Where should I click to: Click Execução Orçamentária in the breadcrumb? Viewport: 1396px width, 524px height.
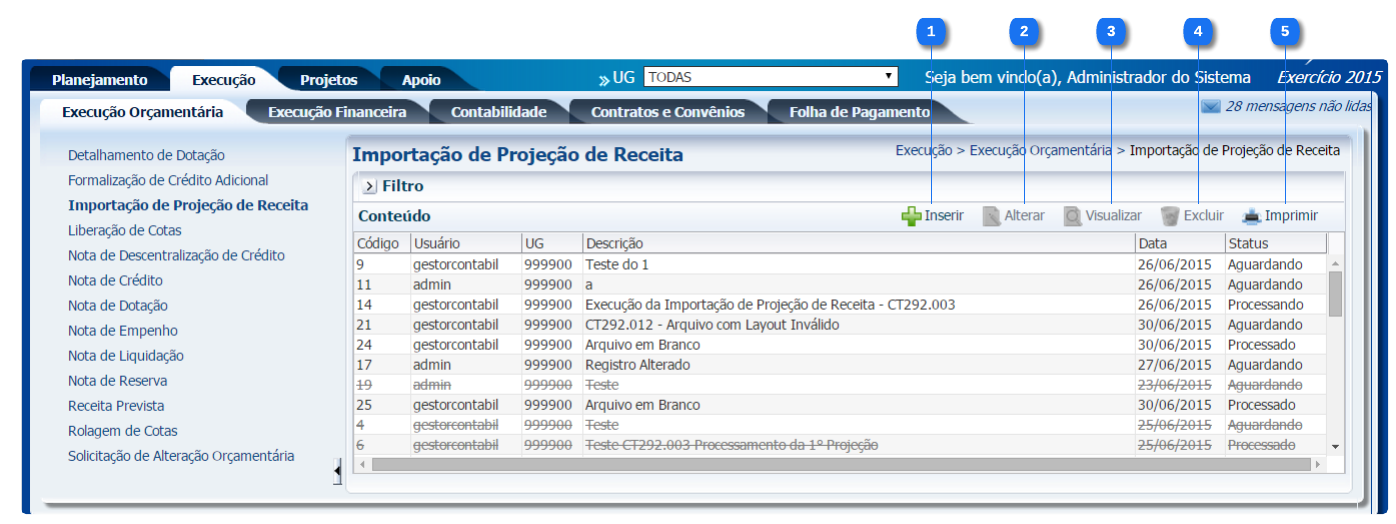1040,150
